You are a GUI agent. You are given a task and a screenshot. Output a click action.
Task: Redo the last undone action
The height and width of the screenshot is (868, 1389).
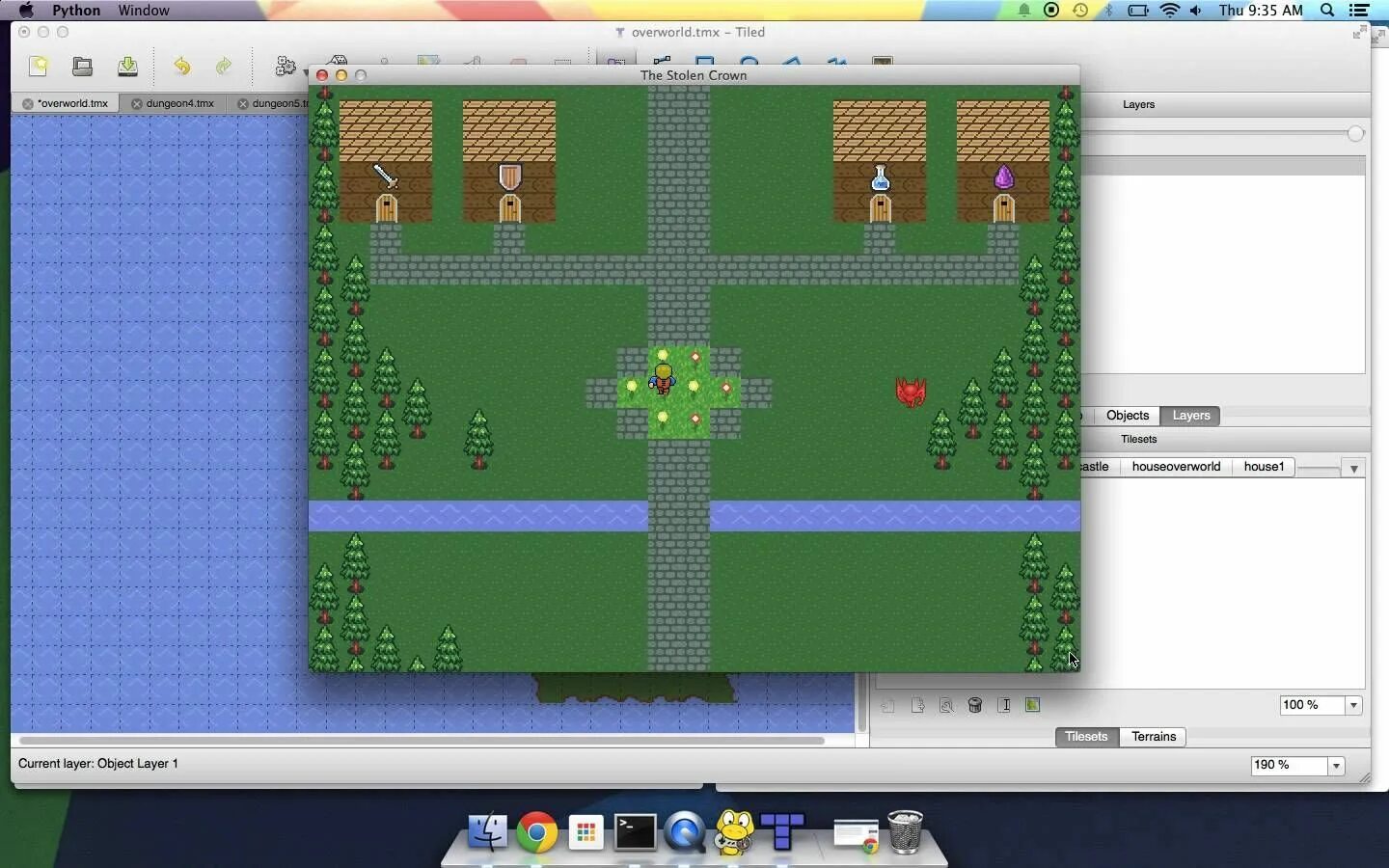point(224,67)
